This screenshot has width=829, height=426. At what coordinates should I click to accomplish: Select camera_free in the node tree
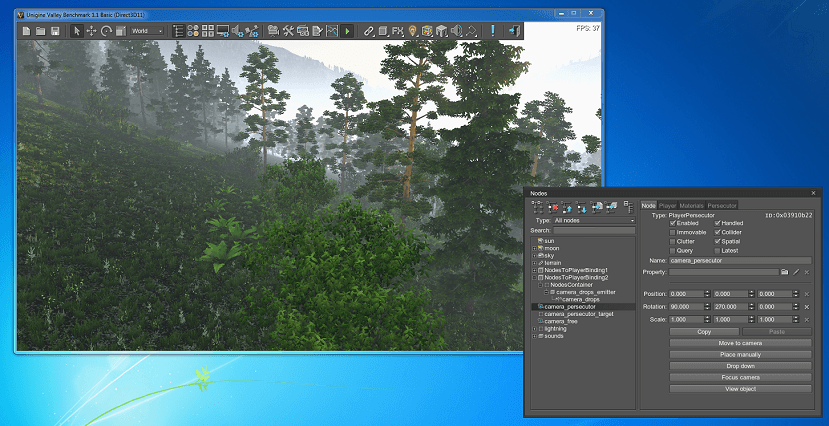[x=561, y=321]
